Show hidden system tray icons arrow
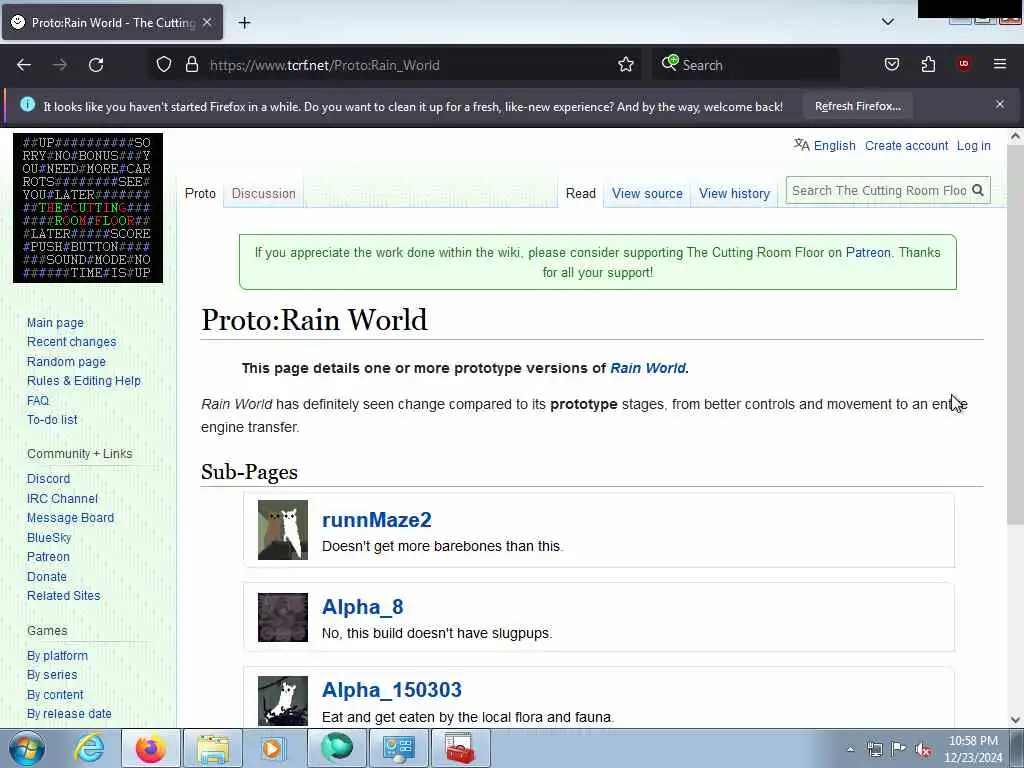The image size is (1024, 768). [x=850, y=749]
